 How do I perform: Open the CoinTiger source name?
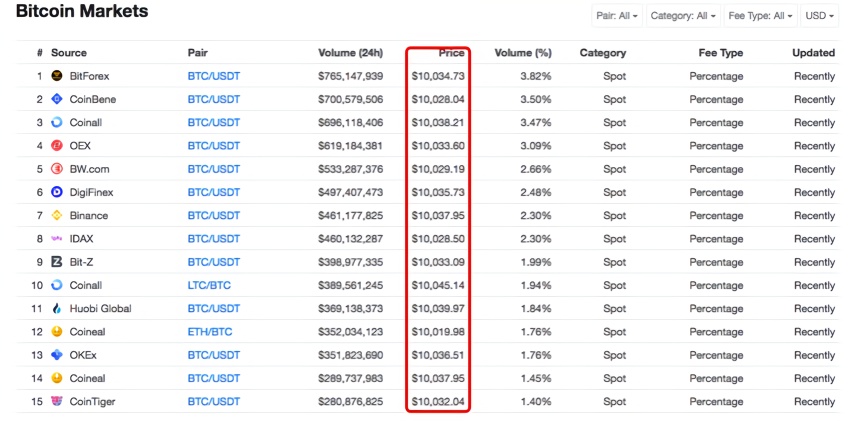(92, 402)
